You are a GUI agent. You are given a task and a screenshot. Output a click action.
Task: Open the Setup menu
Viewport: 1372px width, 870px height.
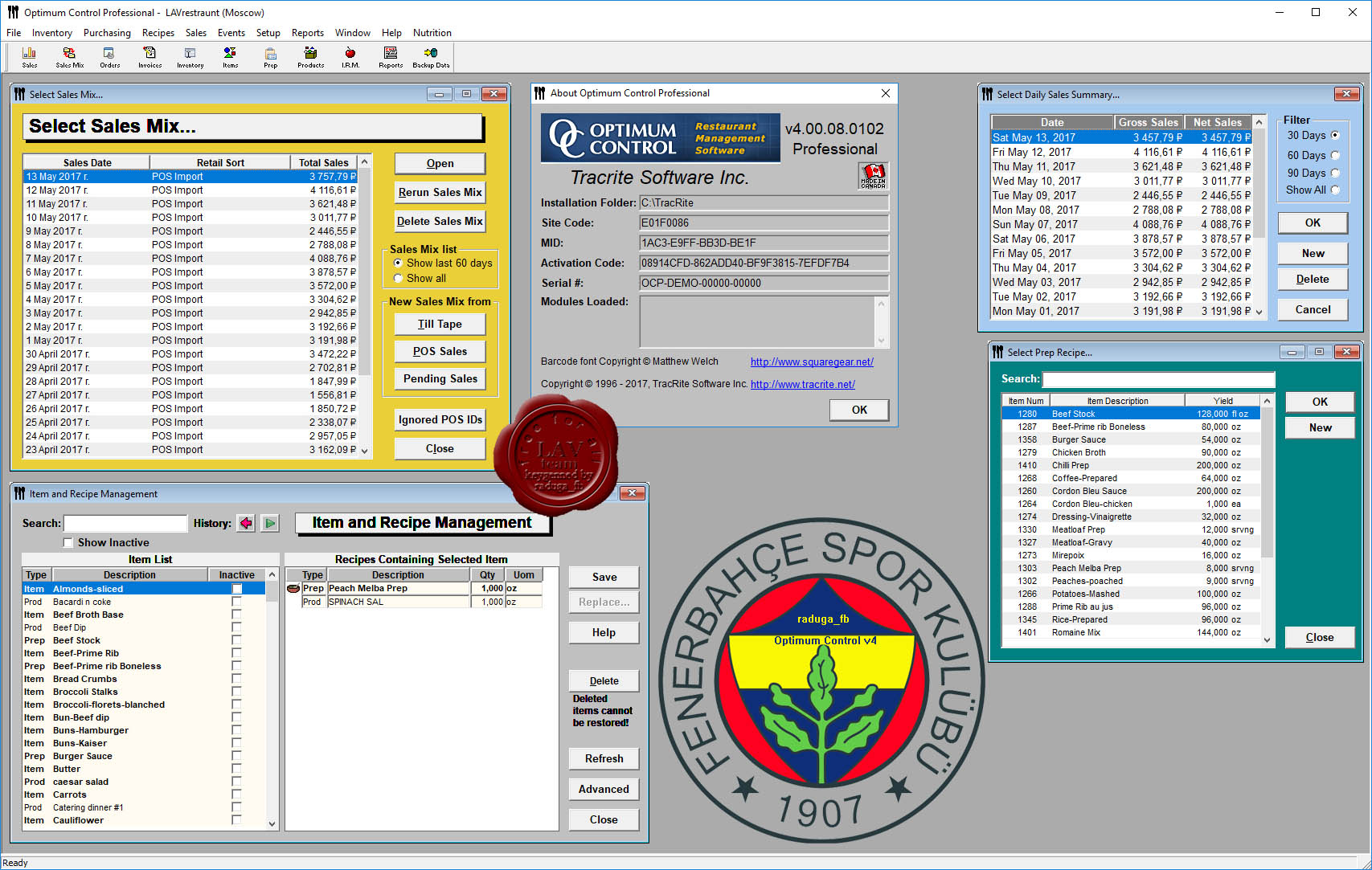click(268, 33)
